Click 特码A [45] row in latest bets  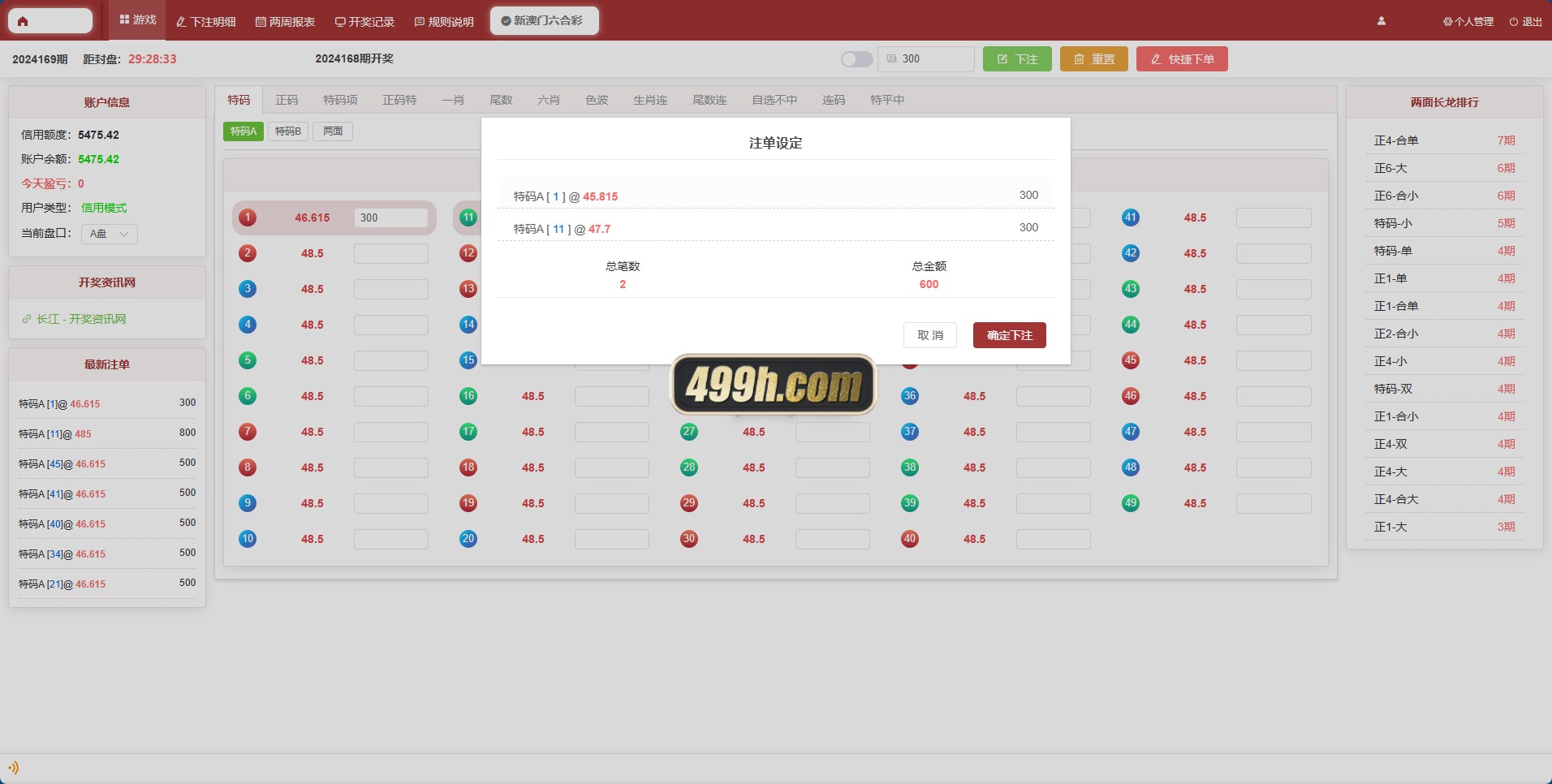pos(107,463)
